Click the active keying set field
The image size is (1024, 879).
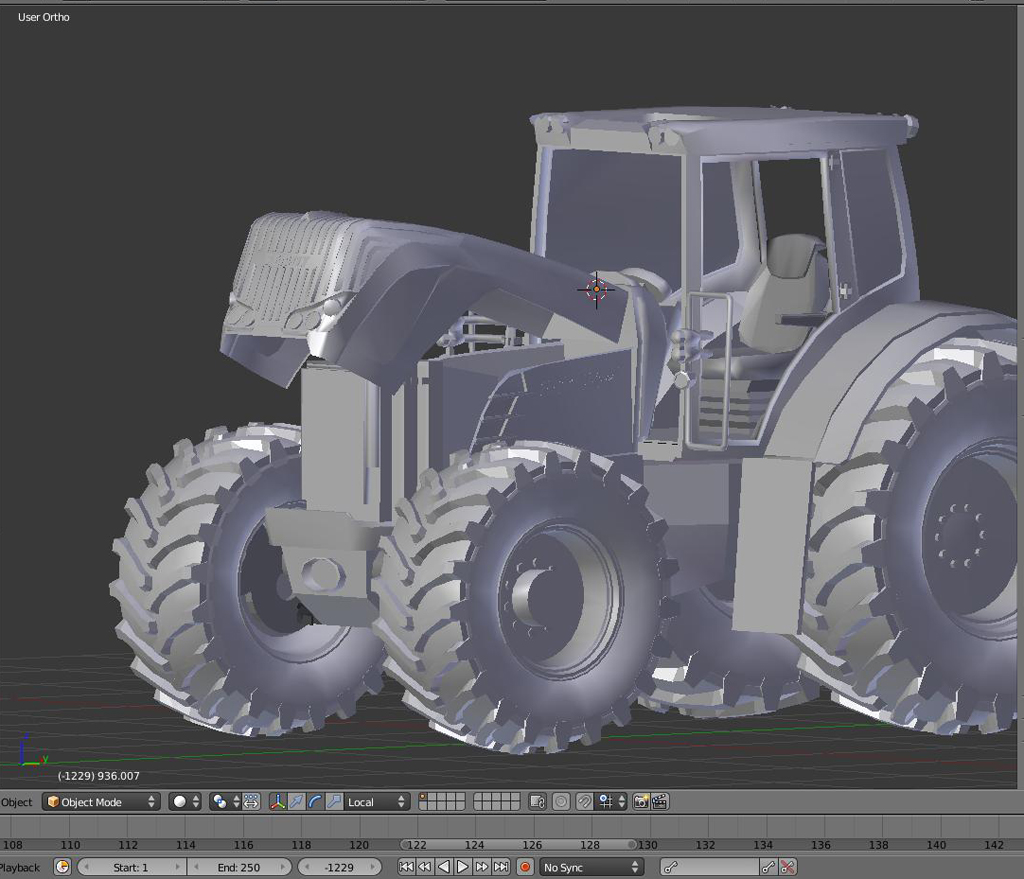click(709, 867)
